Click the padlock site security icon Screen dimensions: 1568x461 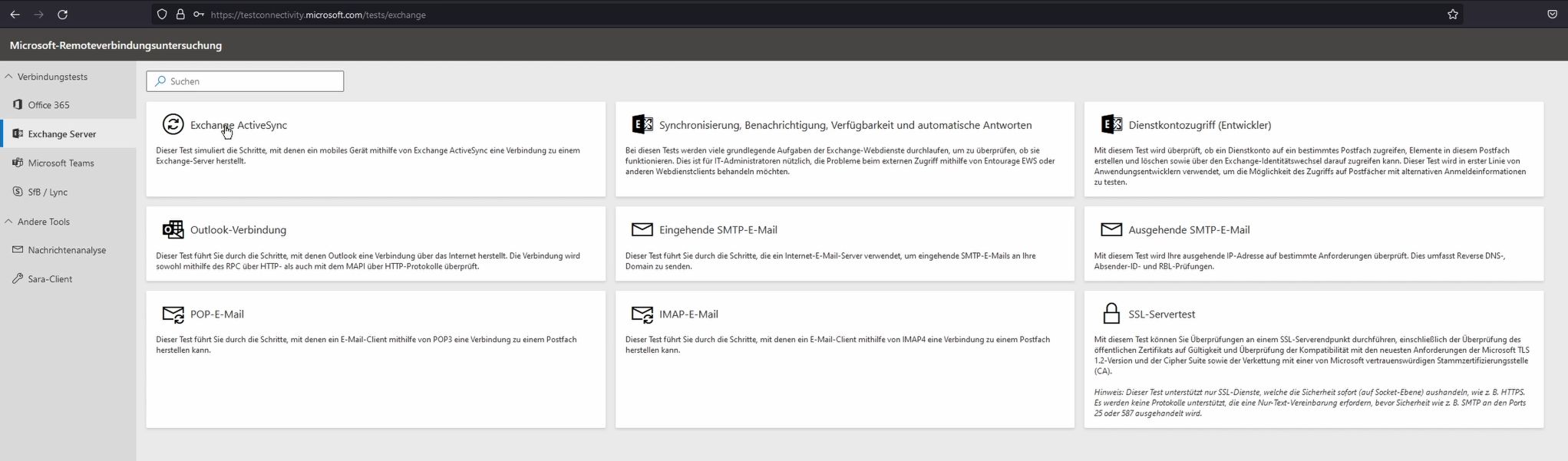180,15
